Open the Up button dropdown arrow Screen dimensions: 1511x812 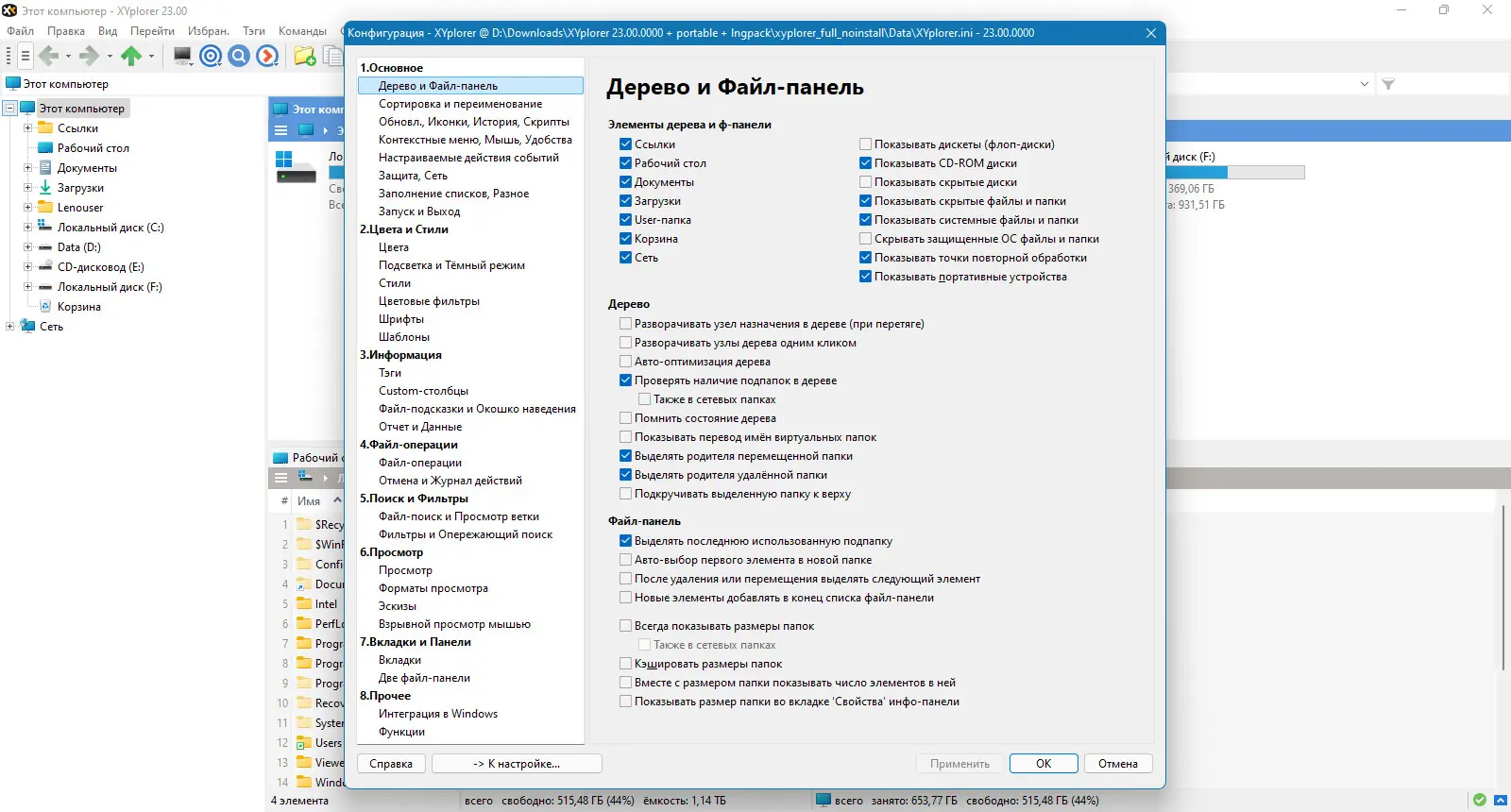pyautogui.click(x=151, y=56)
